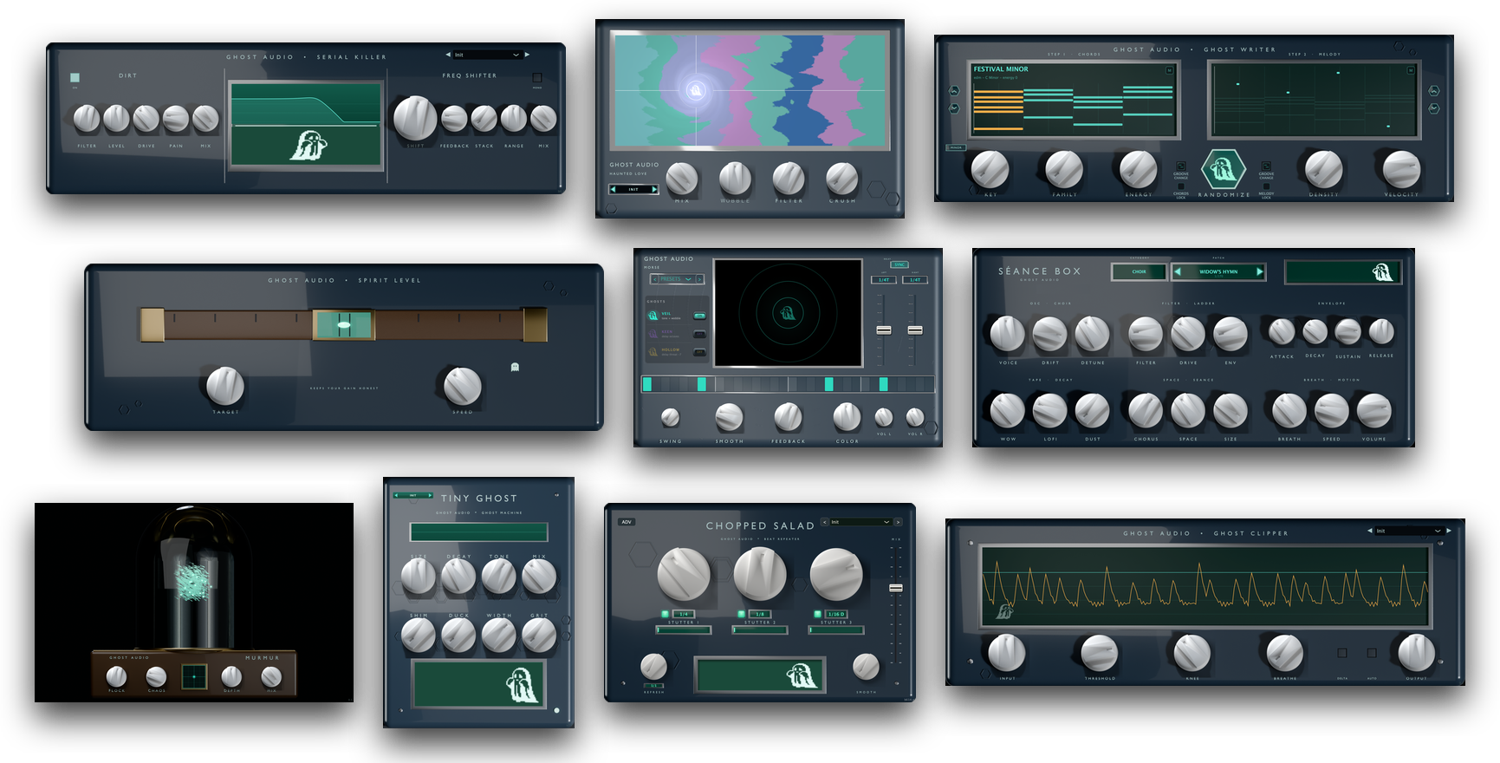Screen dimensions: 1500x763
Task: Click the small ghost logo in Ghost Clipper waveform
Action: pyautogui.click(x=1004, y=612)
